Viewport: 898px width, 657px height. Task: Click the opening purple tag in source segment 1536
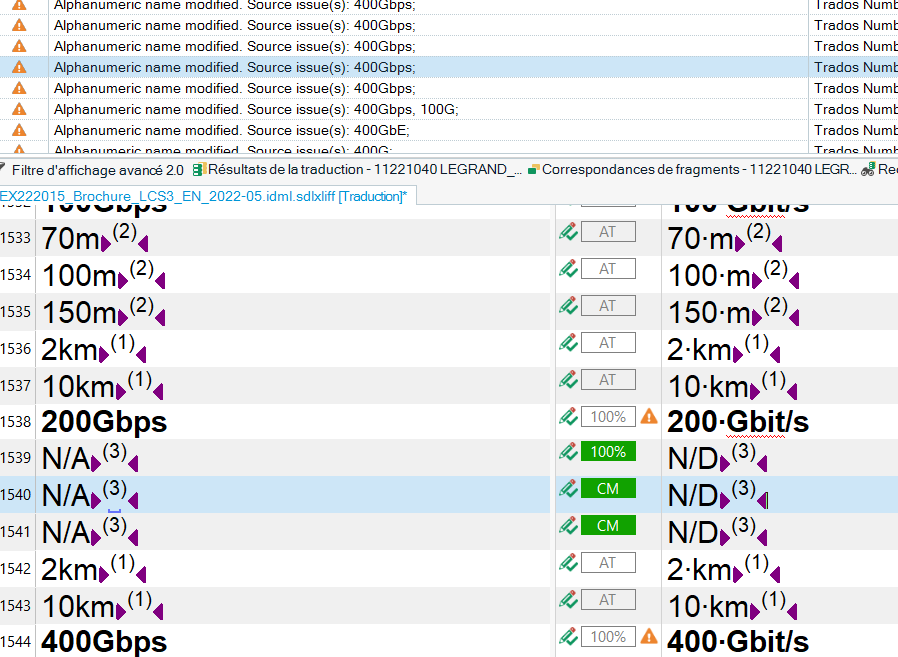104,355
